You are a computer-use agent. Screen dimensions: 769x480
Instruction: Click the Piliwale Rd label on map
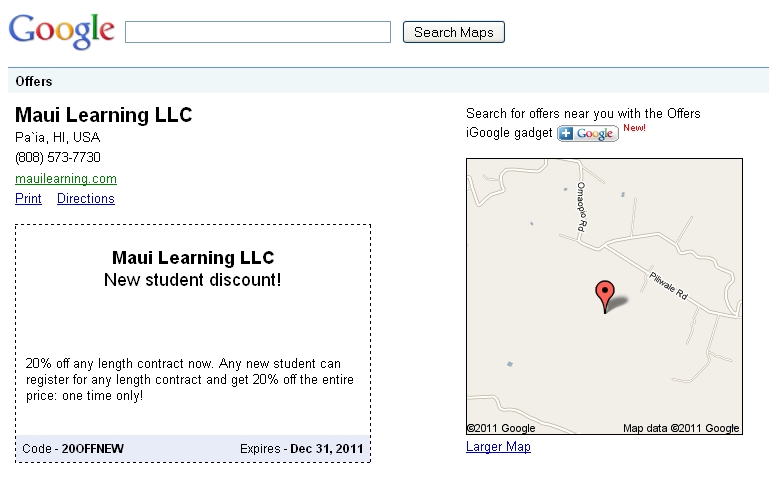(668, 285)
